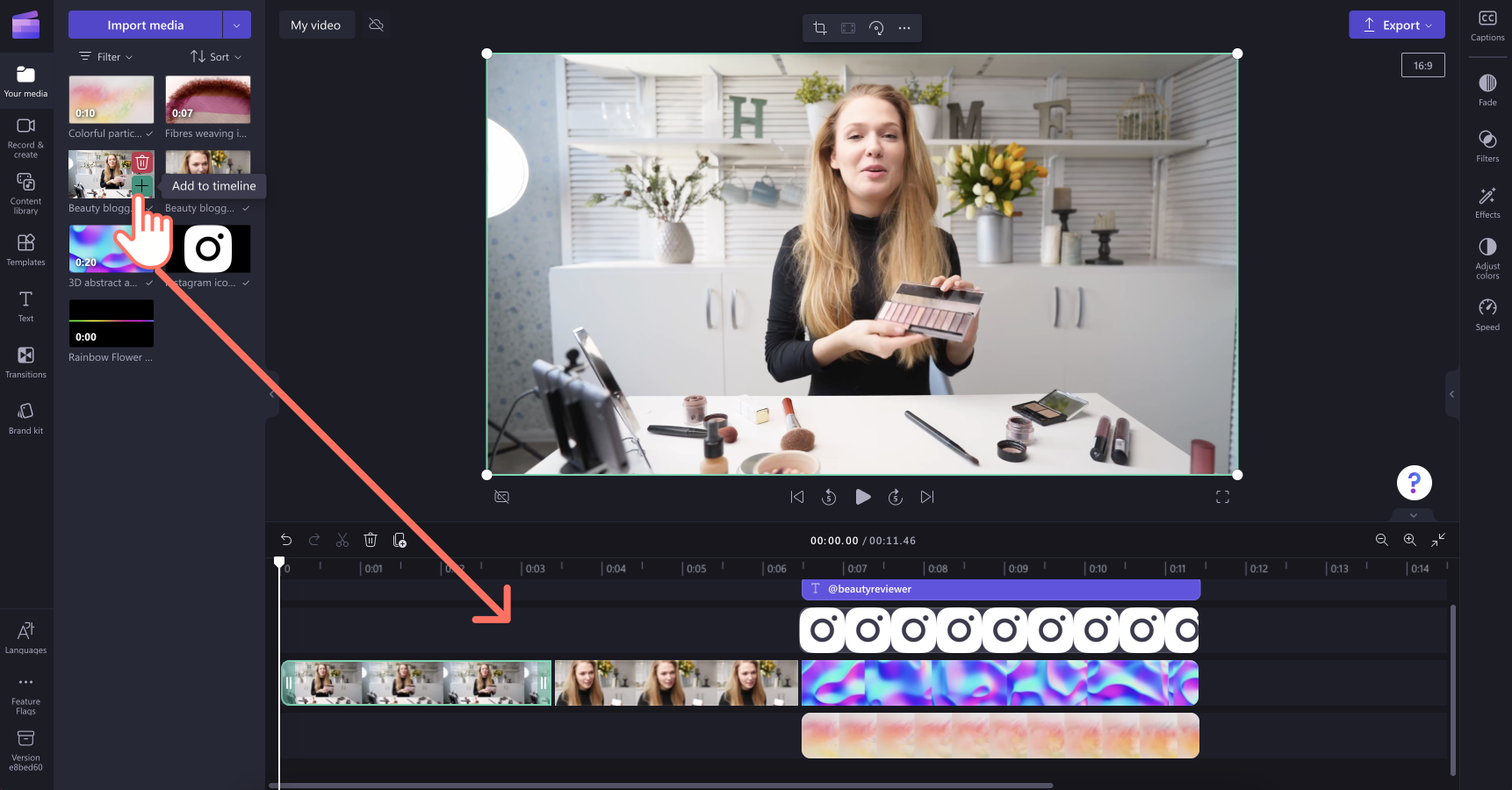The width and height of the screenshot is (1512, 790).
Task: Open the Fade panel
Action: coord(1487,90)
